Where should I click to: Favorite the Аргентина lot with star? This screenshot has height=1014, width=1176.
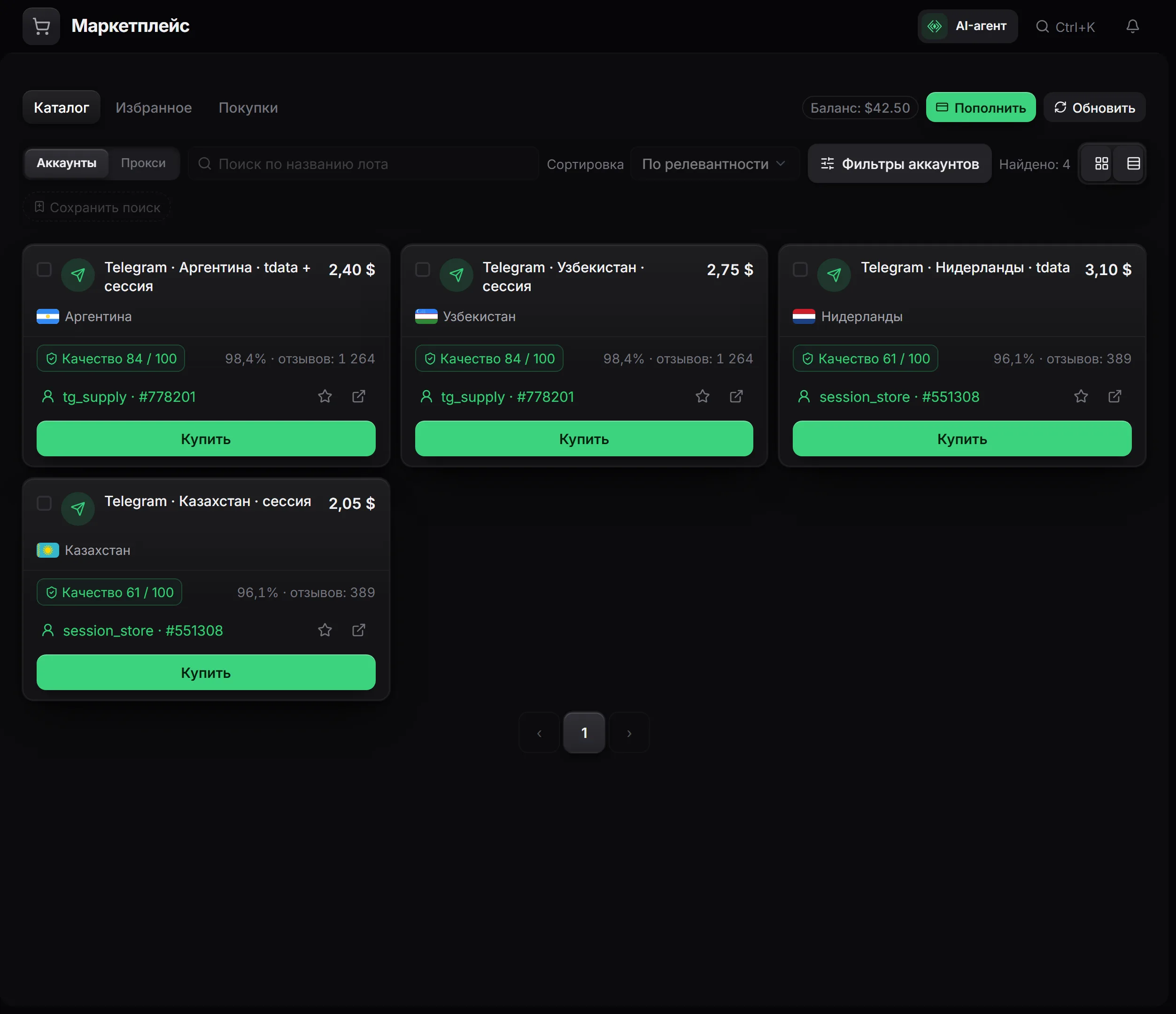coord(325,396)
